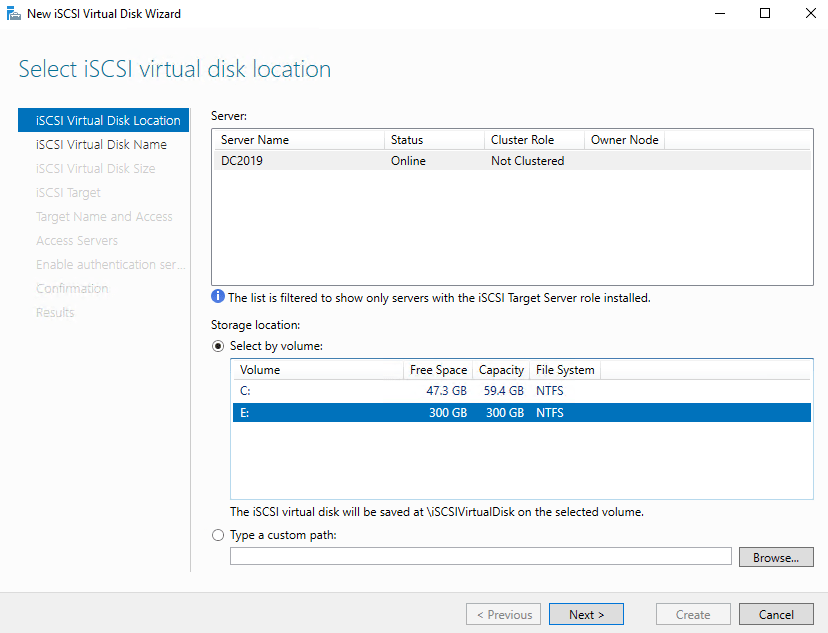Go to iSCSI Virtual Disk Name step
Screen dimensions: 828x633
point(101,145)
